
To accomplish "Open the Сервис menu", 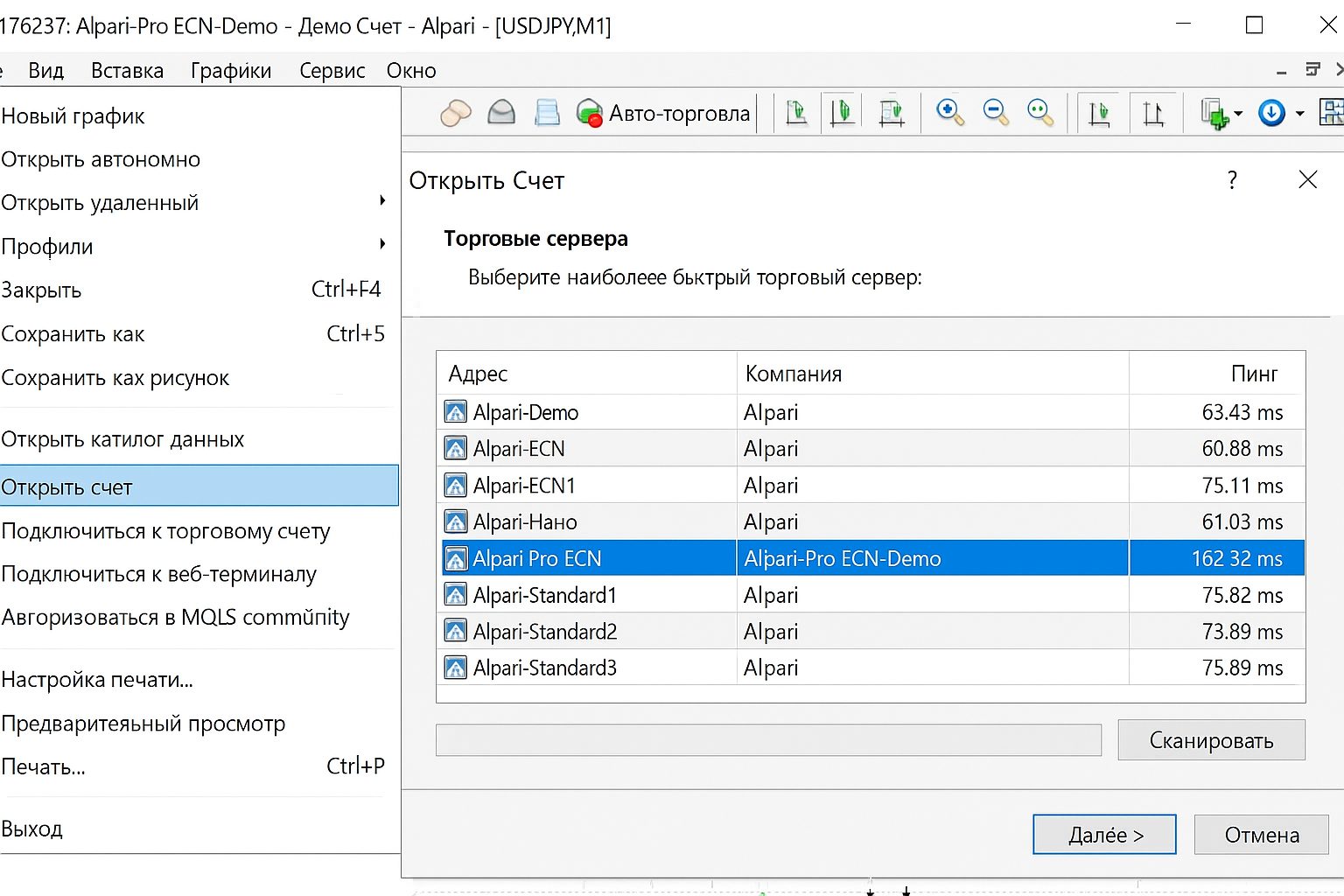I will click(332, 71).
